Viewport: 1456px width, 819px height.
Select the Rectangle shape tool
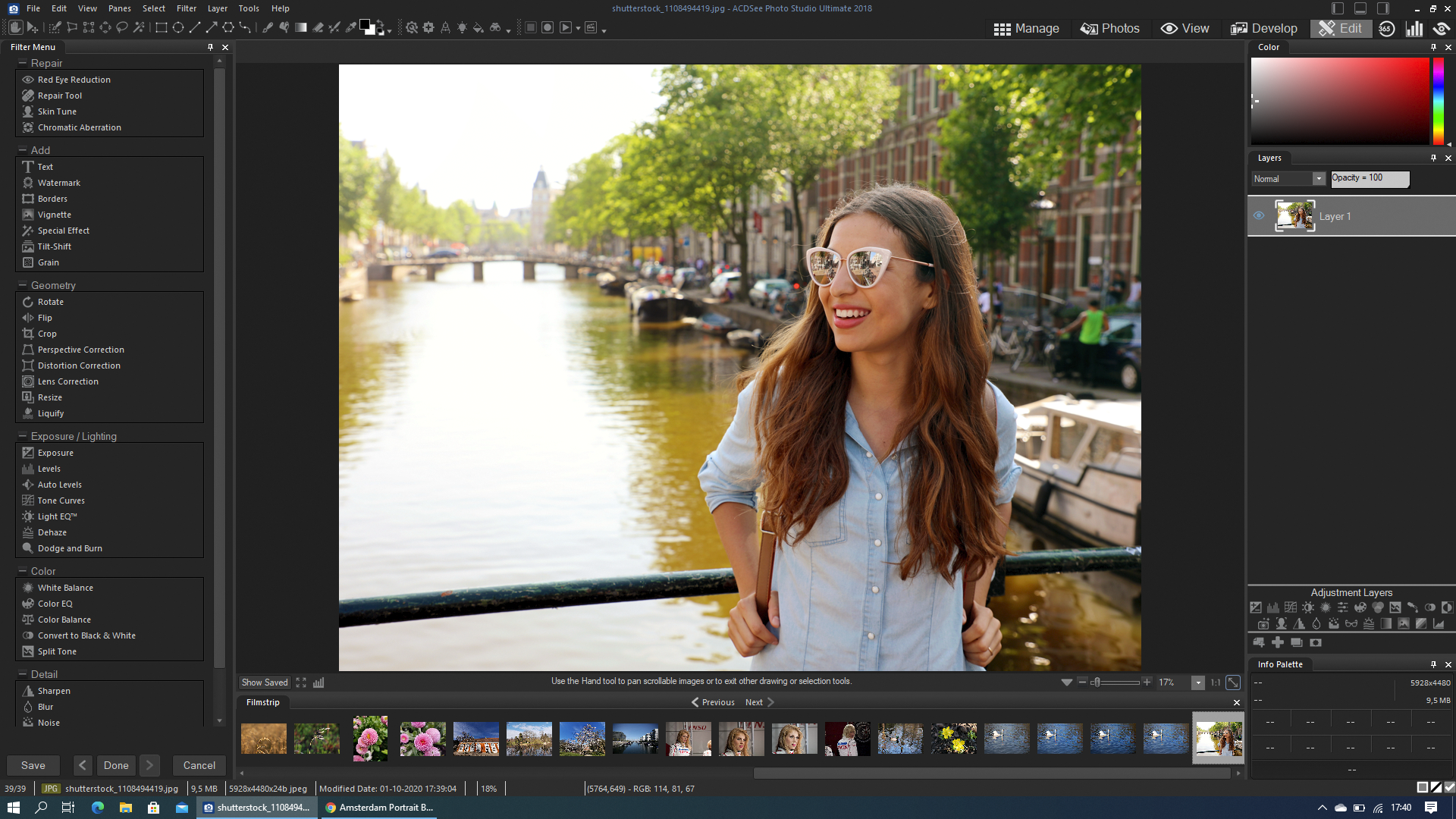click(x=162, y=28)
